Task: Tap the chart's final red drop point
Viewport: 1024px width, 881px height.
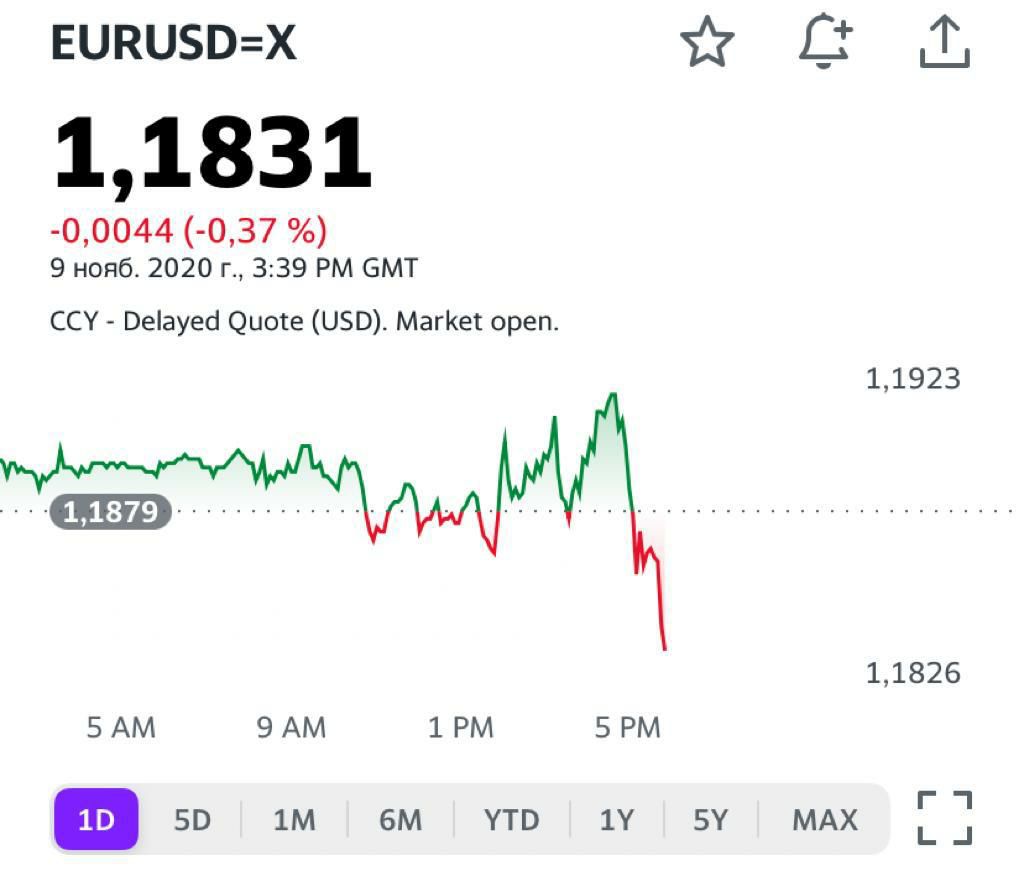Action: click(664, 648)
